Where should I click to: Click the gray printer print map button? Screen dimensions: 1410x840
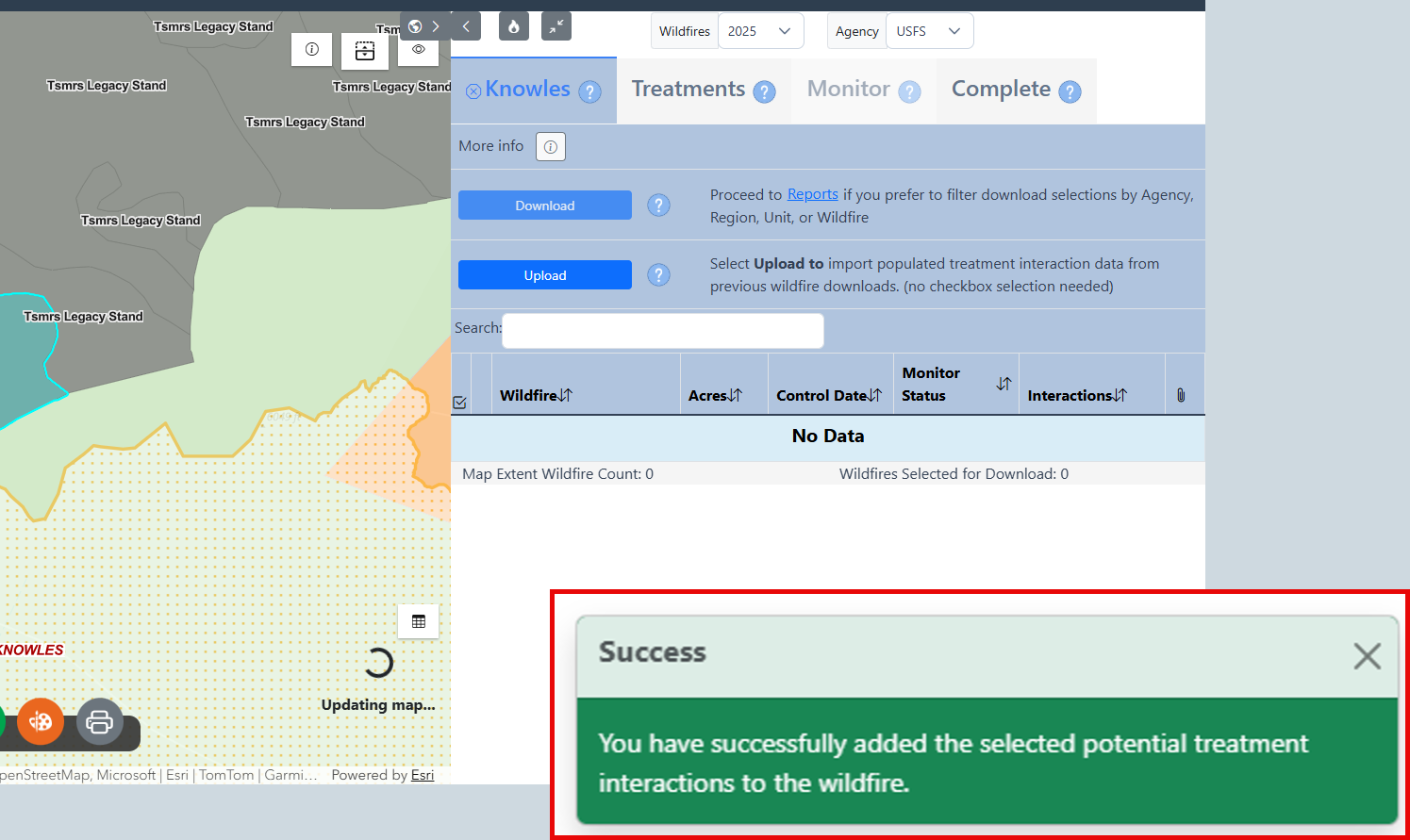[x=100, y=722]
